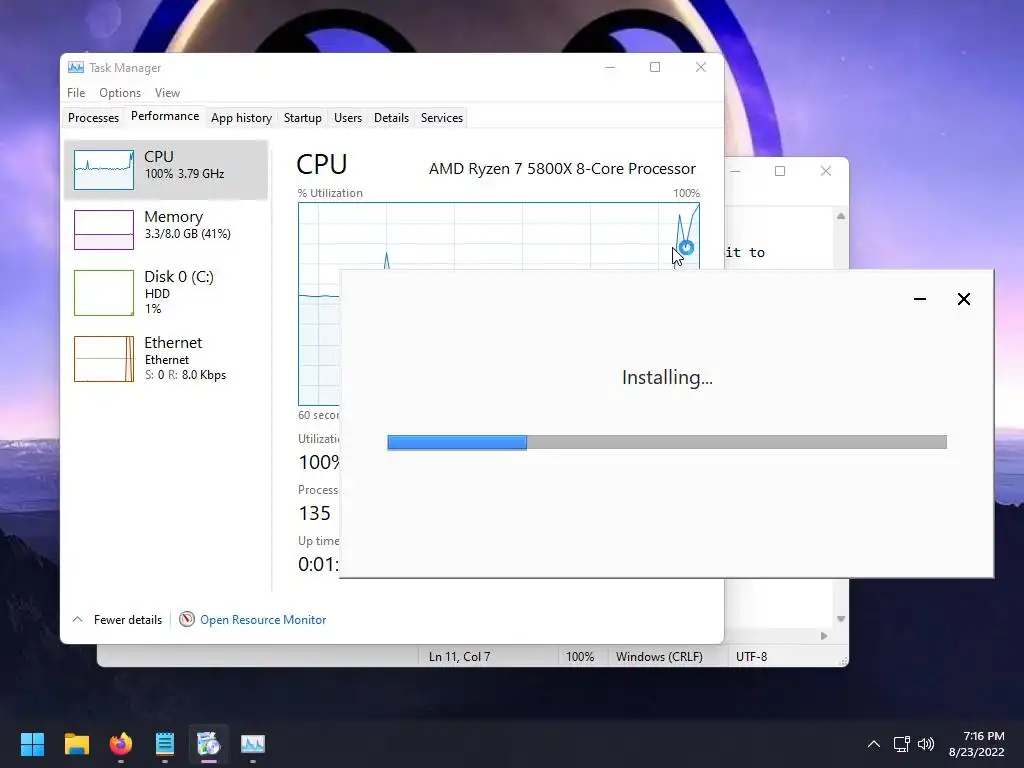Switch to the App history tab
Screen dimensions: 1024x768
click(241, 118)
